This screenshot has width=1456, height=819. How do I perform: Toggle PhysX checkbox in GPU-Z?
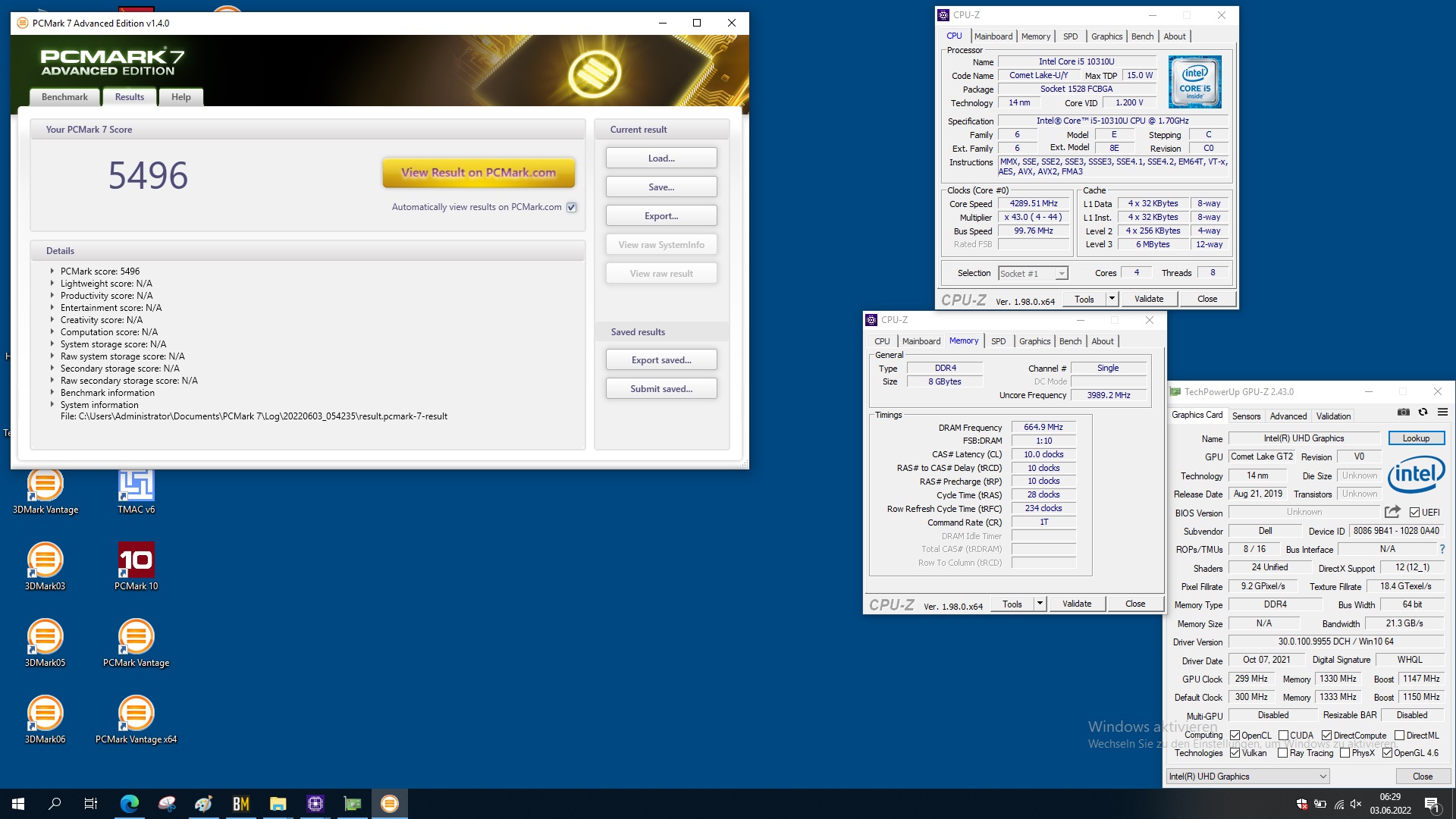coord(1345,753)
